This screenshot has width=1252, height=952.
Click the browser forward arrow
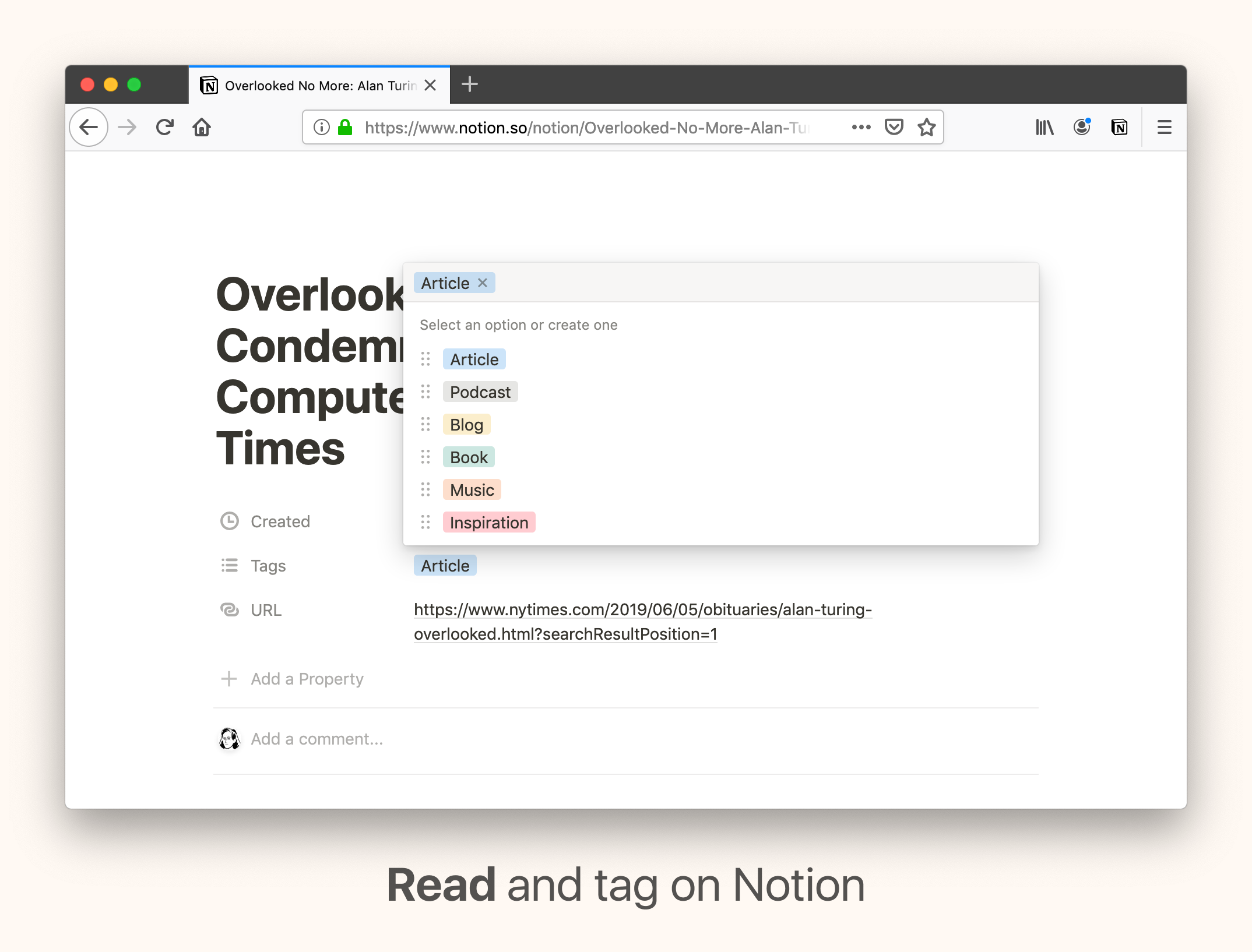[127, 127]
